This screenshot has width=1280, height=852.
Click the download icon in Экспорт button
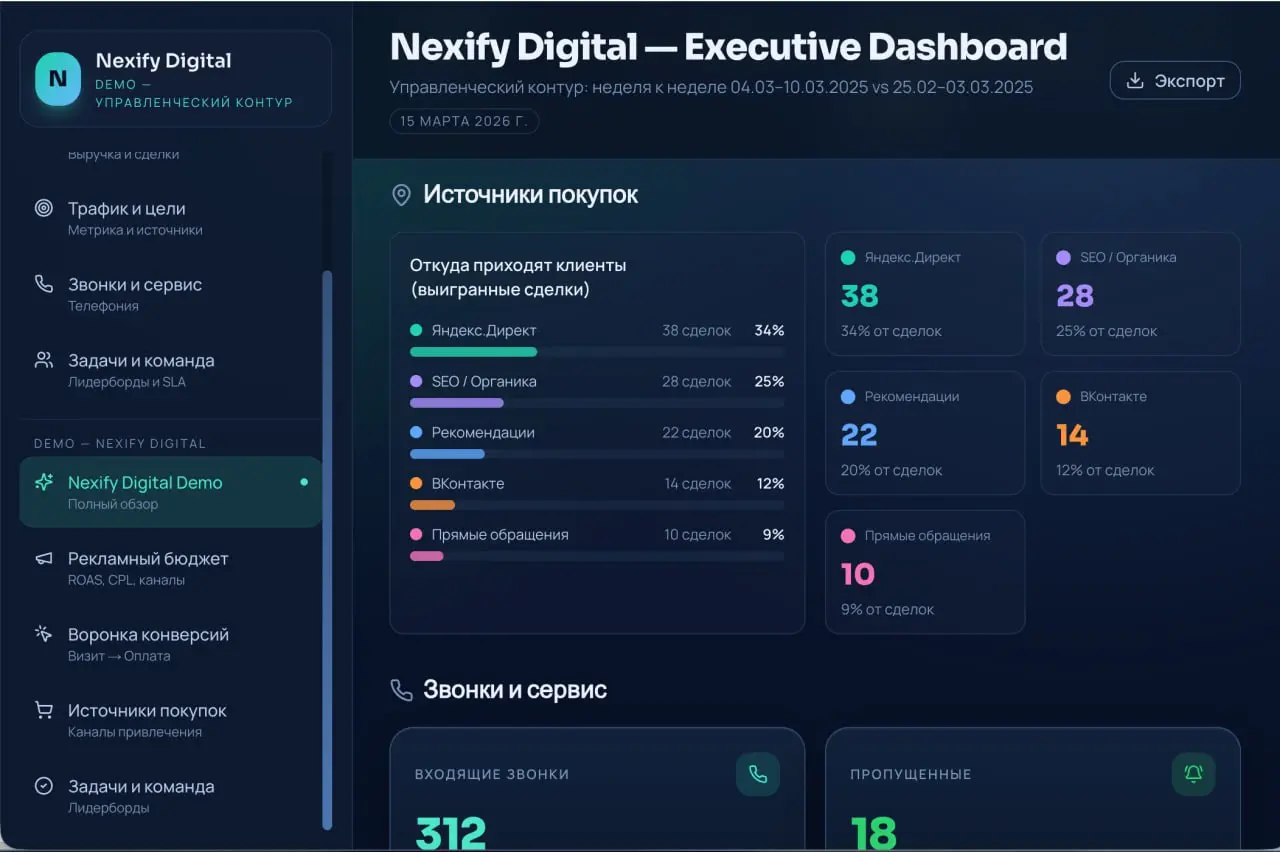[x=1135, y=81]
